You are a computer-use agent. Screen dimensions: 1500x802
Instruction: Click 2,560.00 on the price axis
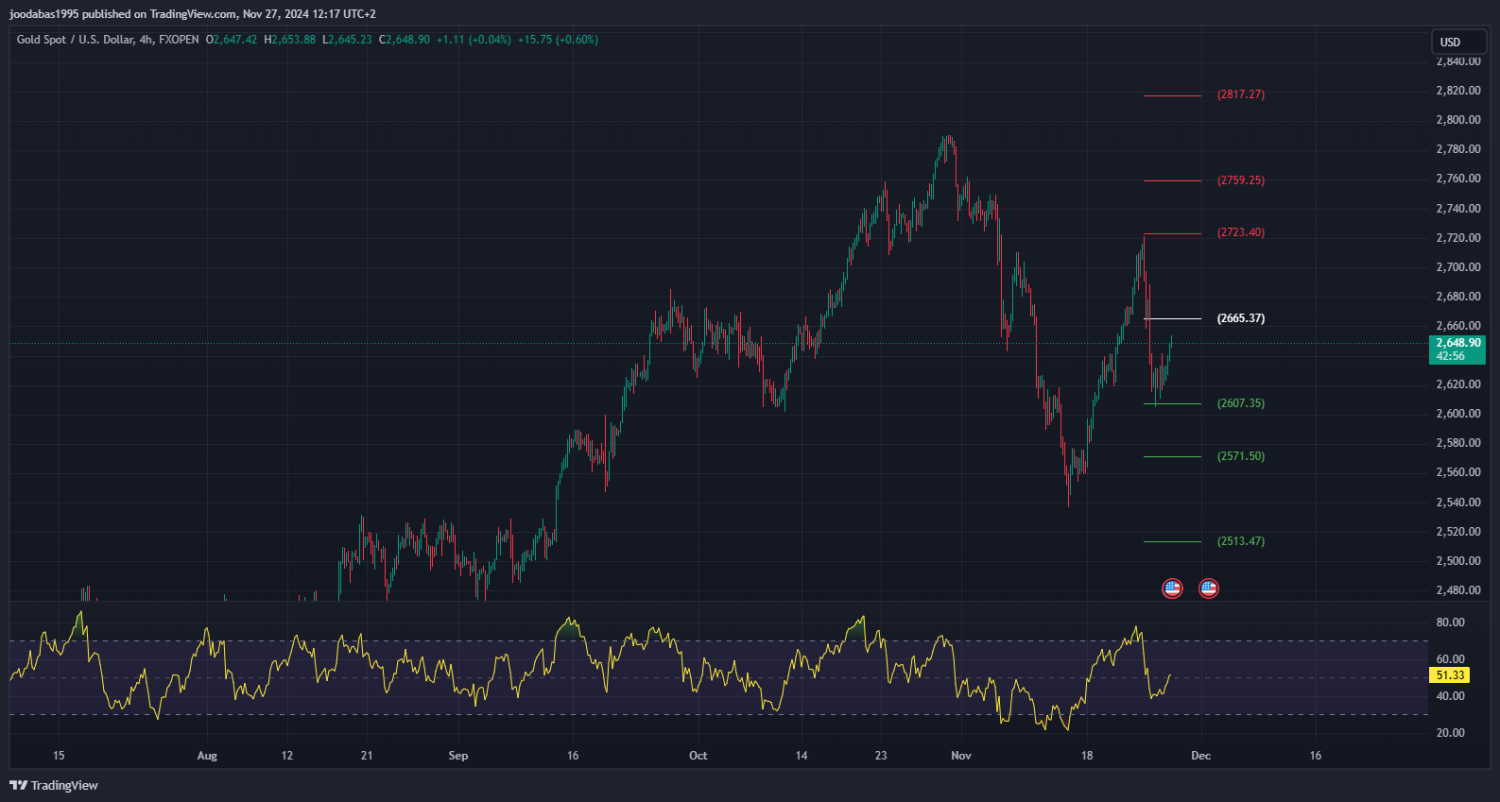coord(1457,472)
